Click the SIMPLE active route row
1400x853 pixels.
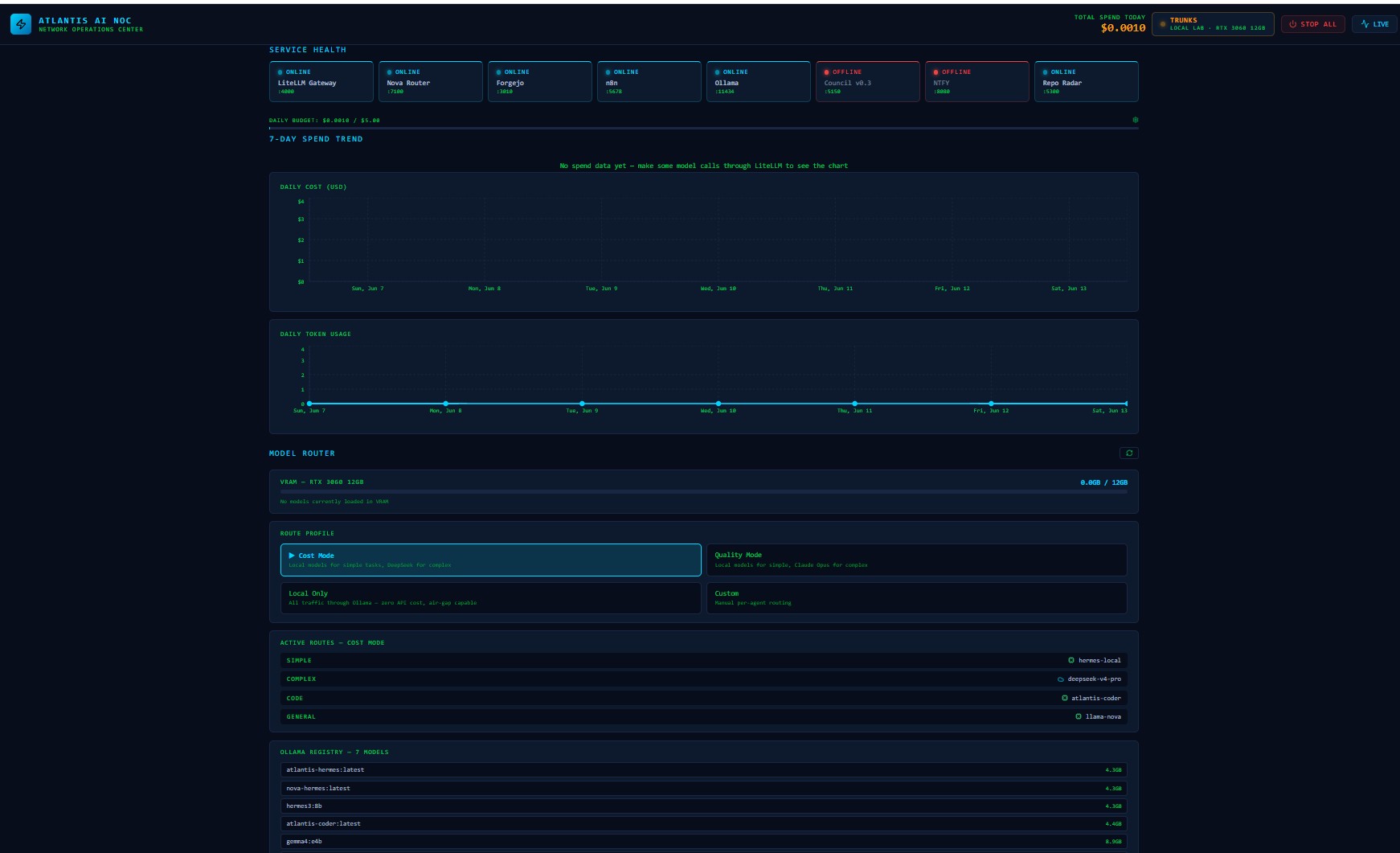[704, 660]
